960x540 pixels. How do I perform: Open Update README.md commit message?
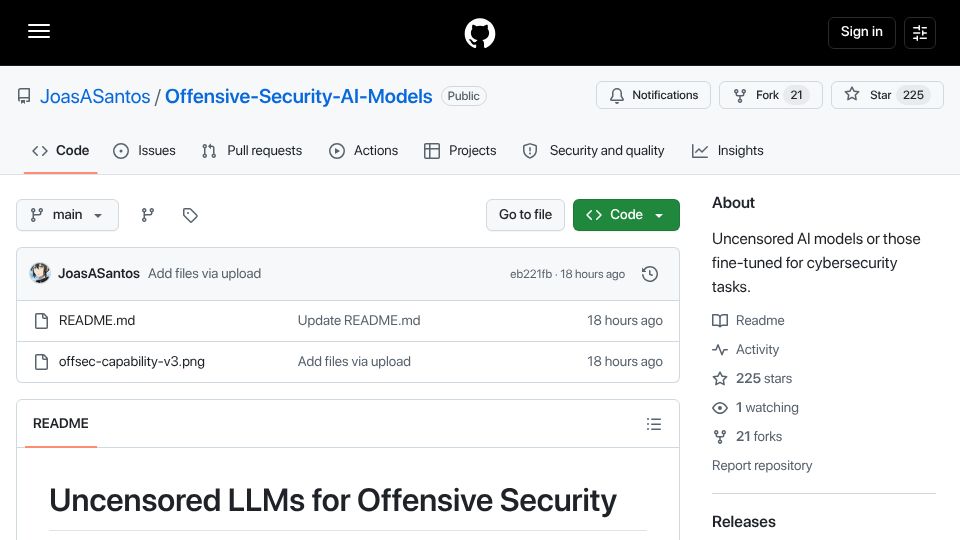[359, 320]
